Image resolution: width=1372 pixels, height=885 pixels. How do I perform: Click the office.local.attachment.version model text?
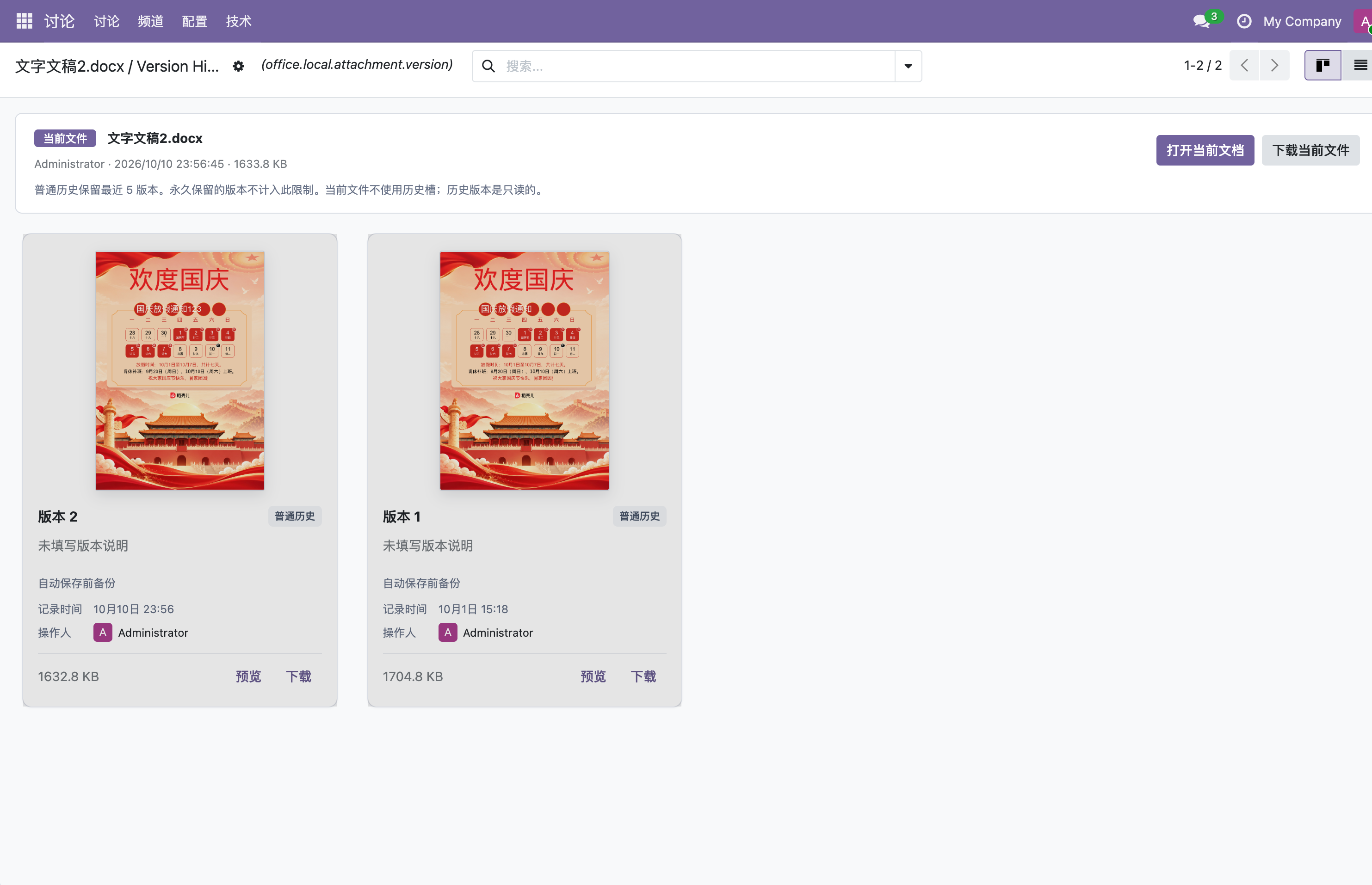[357, 64]
